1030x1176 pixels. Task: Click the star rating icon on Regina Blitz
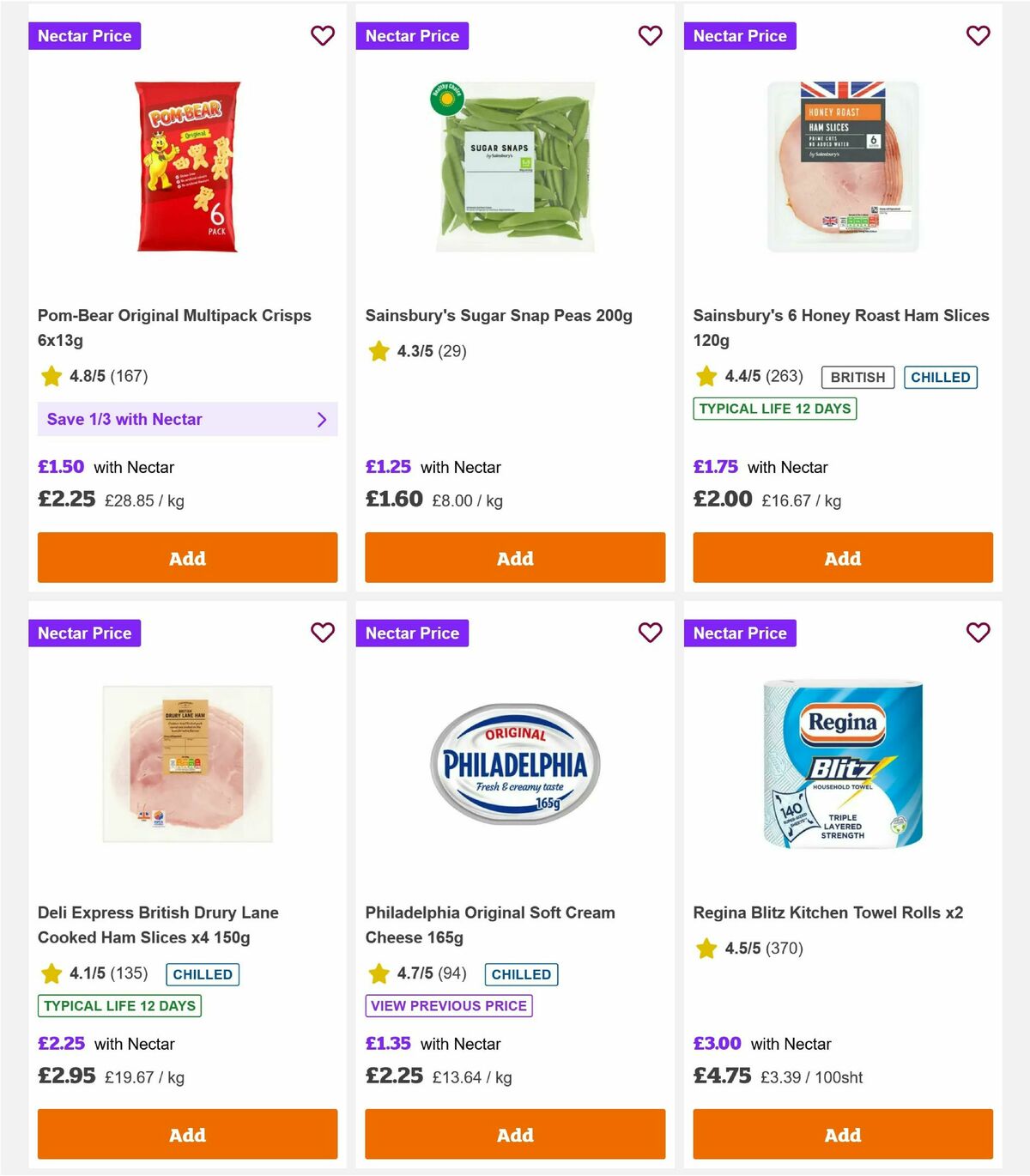tap(706, 949)
